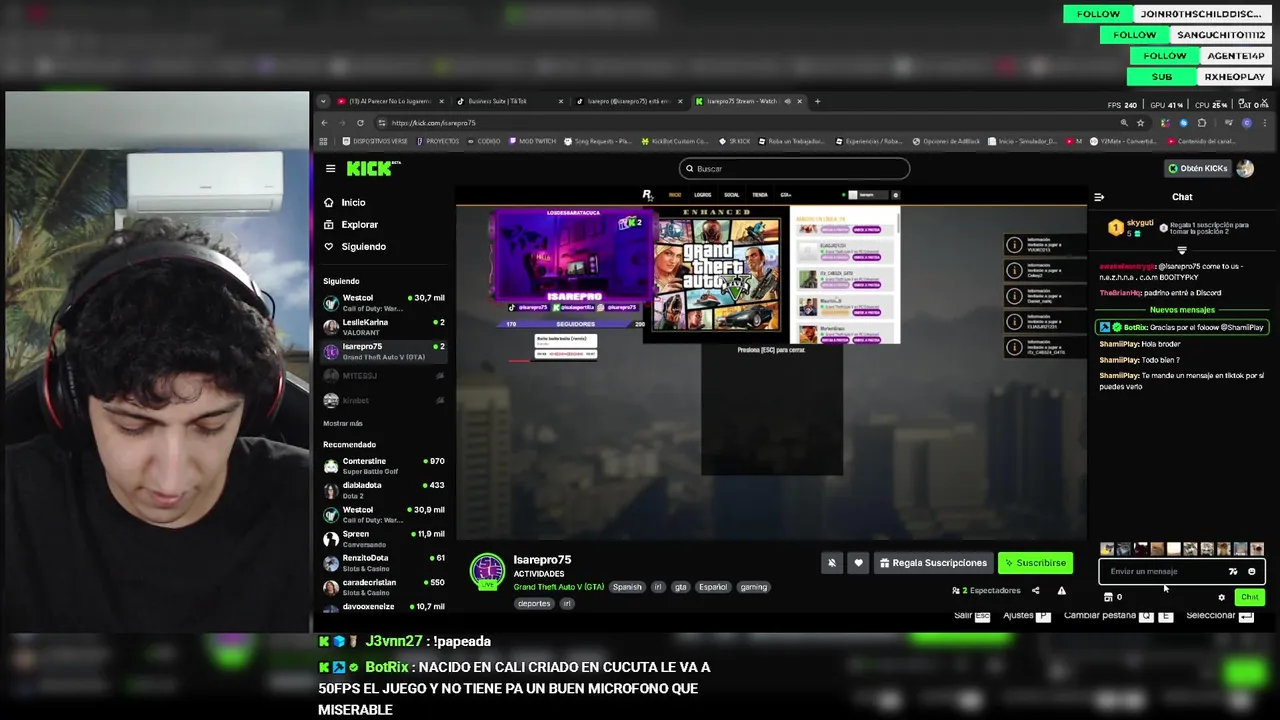Open diabladota recommended channel

(x=383, y=490)
